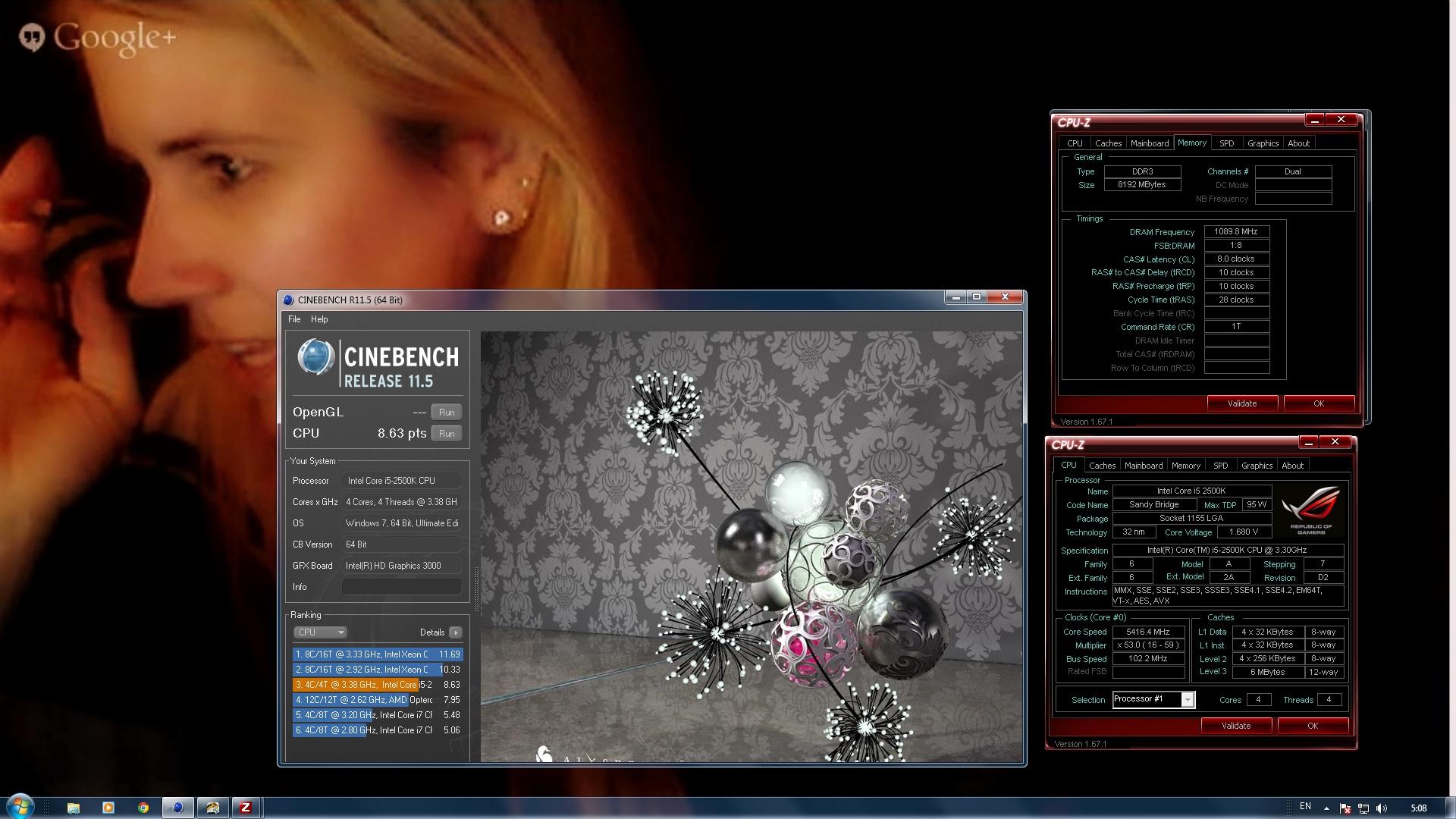Open CPU tab in upper CPU-Z window
1456x819 pixels.
point(1075,143)
